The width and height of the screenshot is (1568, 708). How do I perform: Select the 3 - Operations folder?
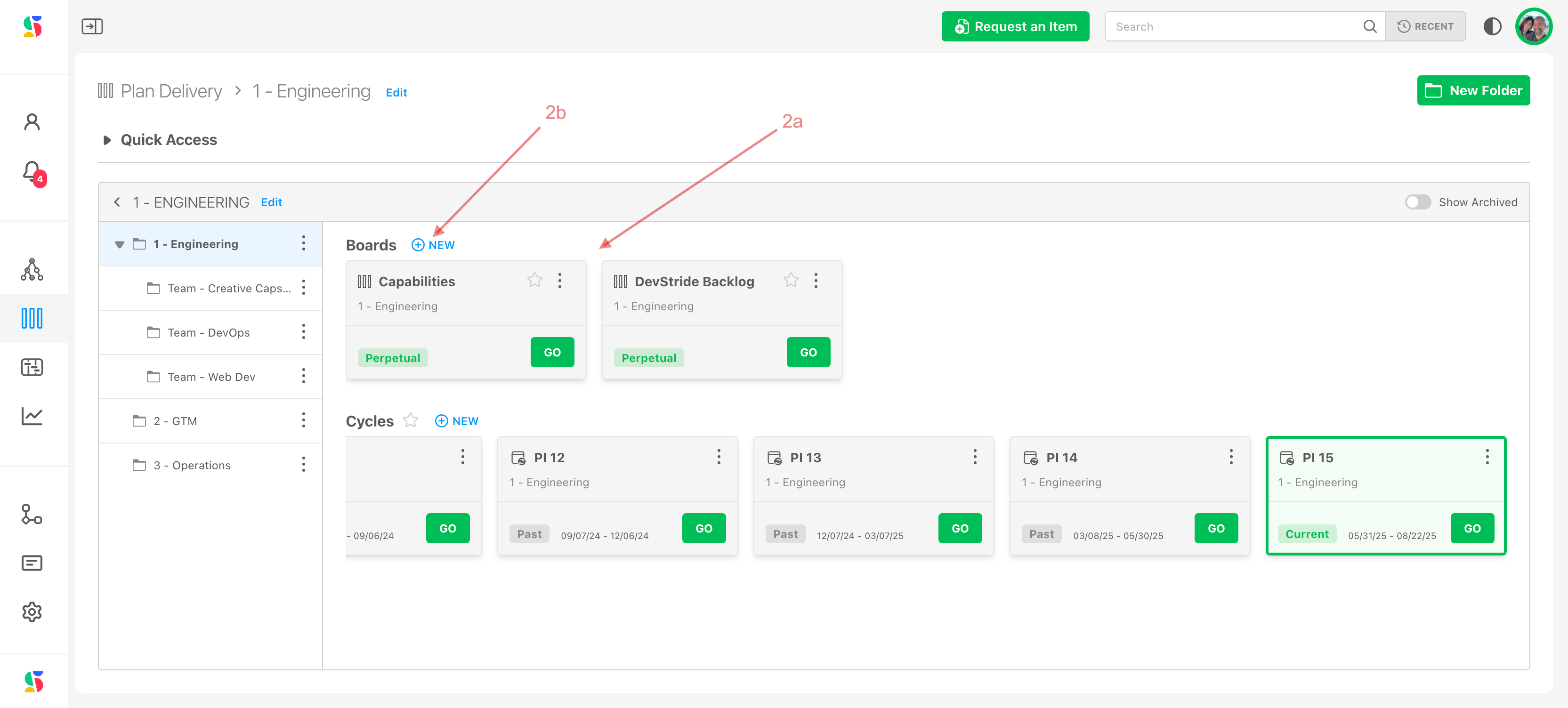coord(191,465)
